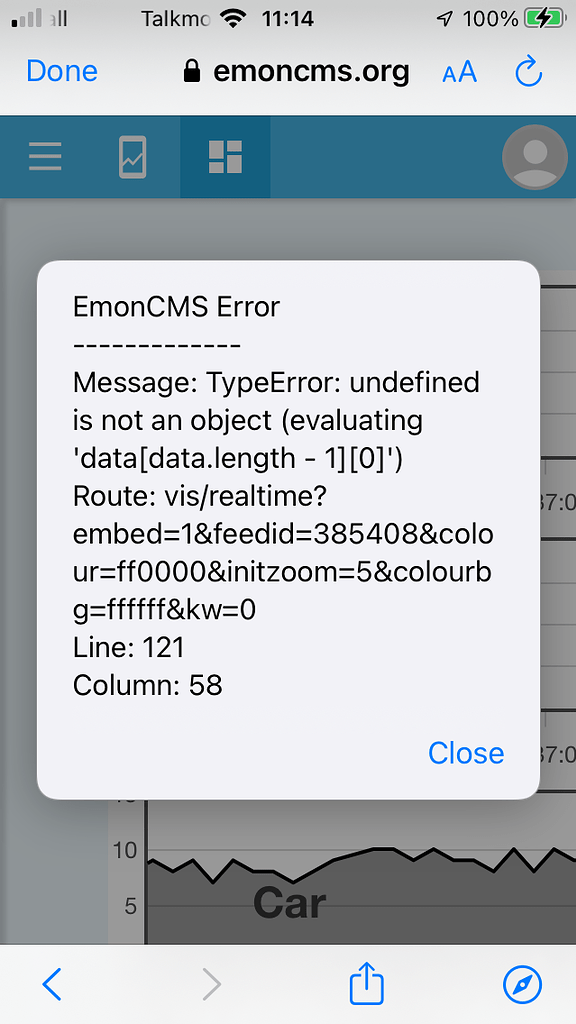The image size is (576, 1024).
Task: Open the hamburger navigation menu
Action: (44, 157)
